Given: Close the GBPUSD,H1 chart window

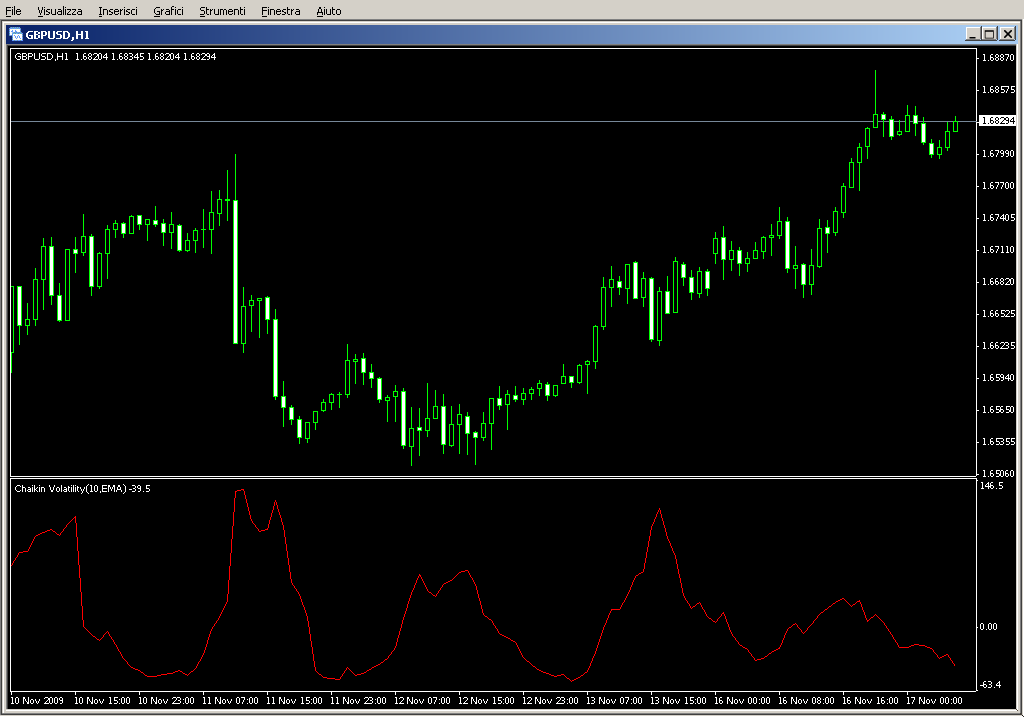Looking at the screenshot, I should (1007, 34).
